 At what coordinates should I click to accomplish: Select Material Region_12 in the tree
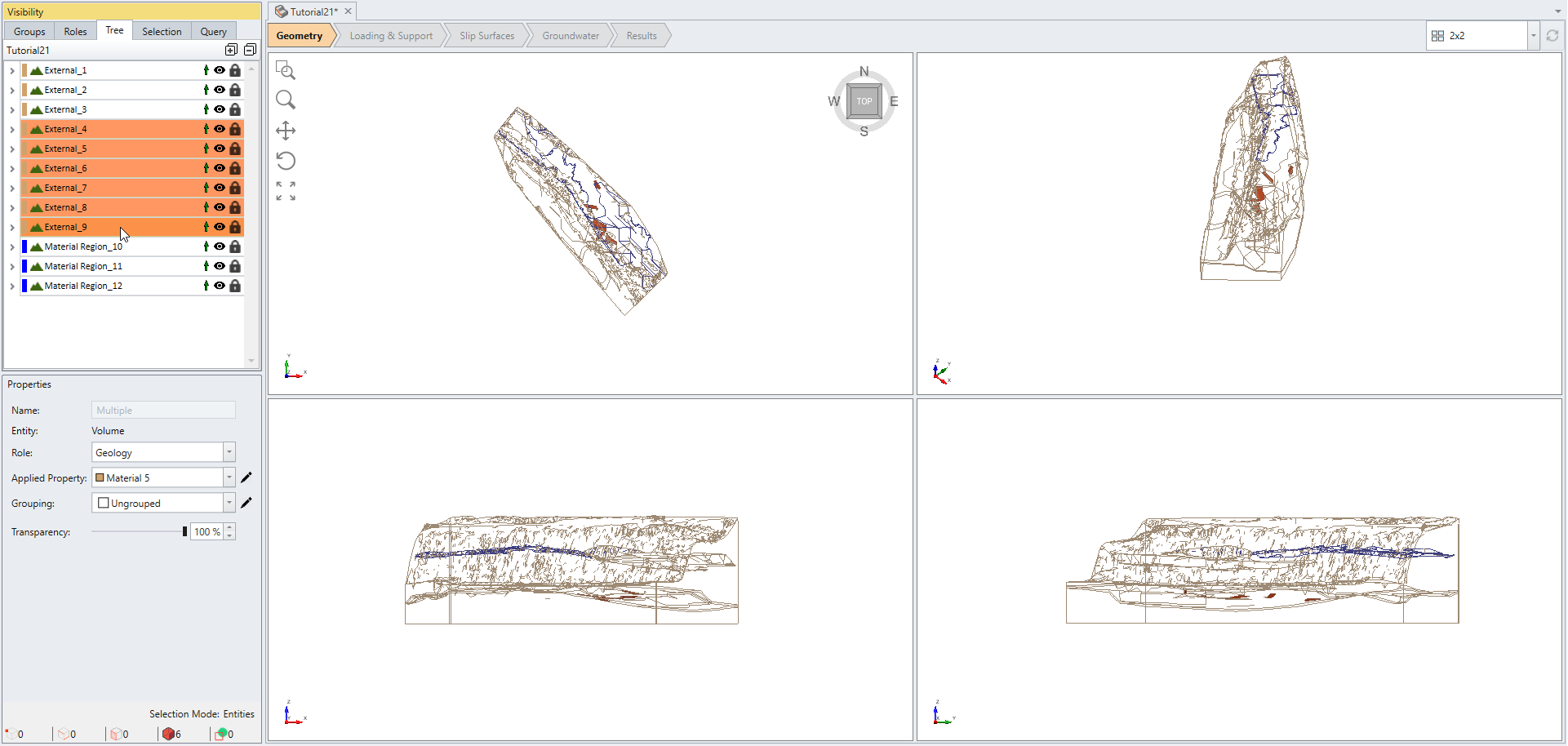[x=83, y=286]
